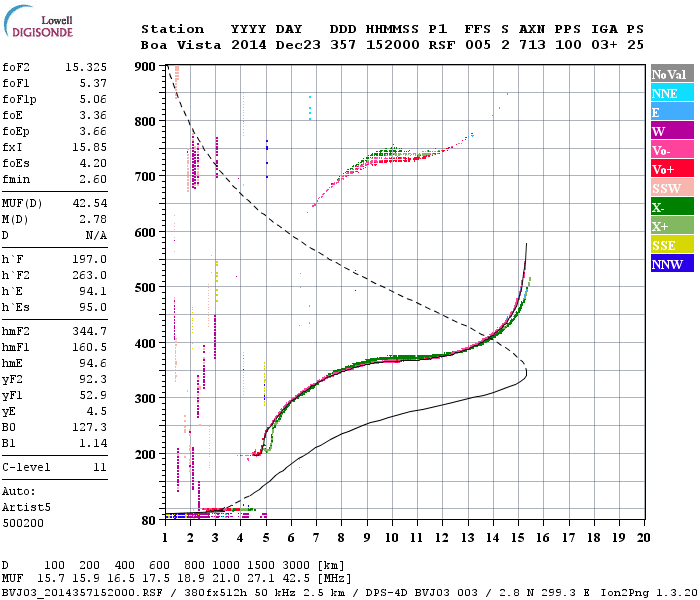700x600 pixels.
Task: Click the 10 MHz frequency axis label
Action: click(x=392, y=538)
